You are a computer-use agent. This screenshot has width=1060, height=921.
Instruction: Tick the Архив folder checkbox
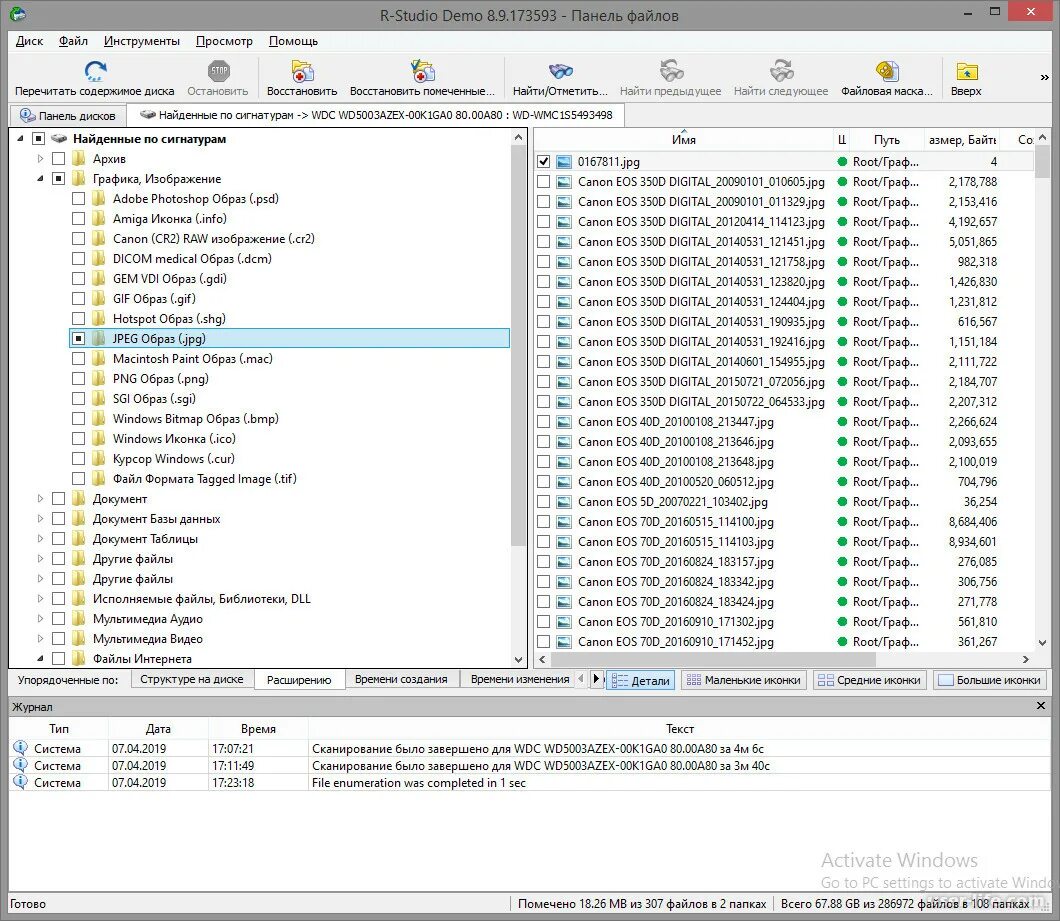59,159
